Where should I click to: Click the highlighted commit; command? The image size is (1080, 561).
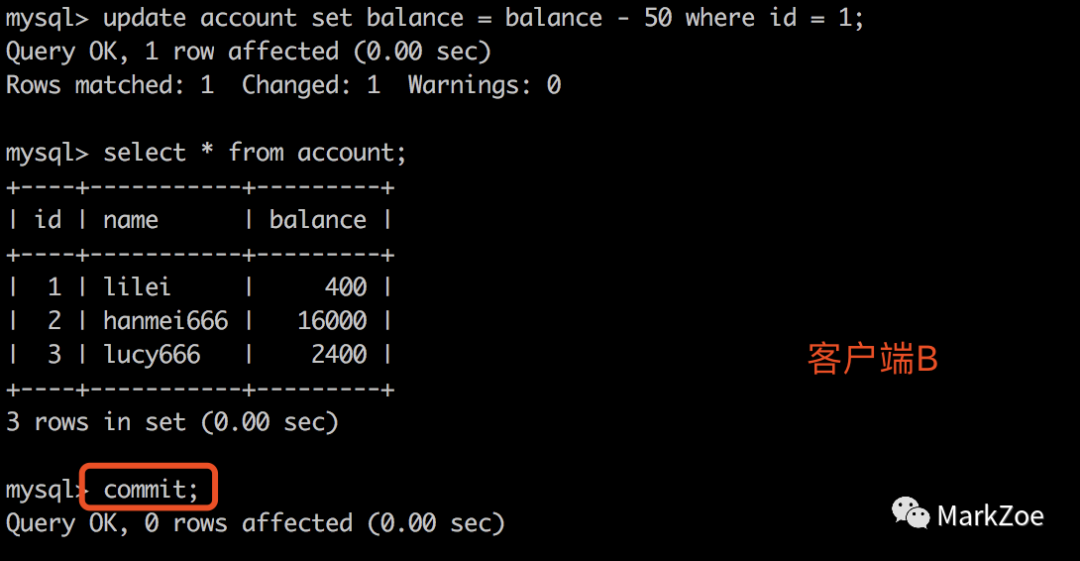point(151,489)
